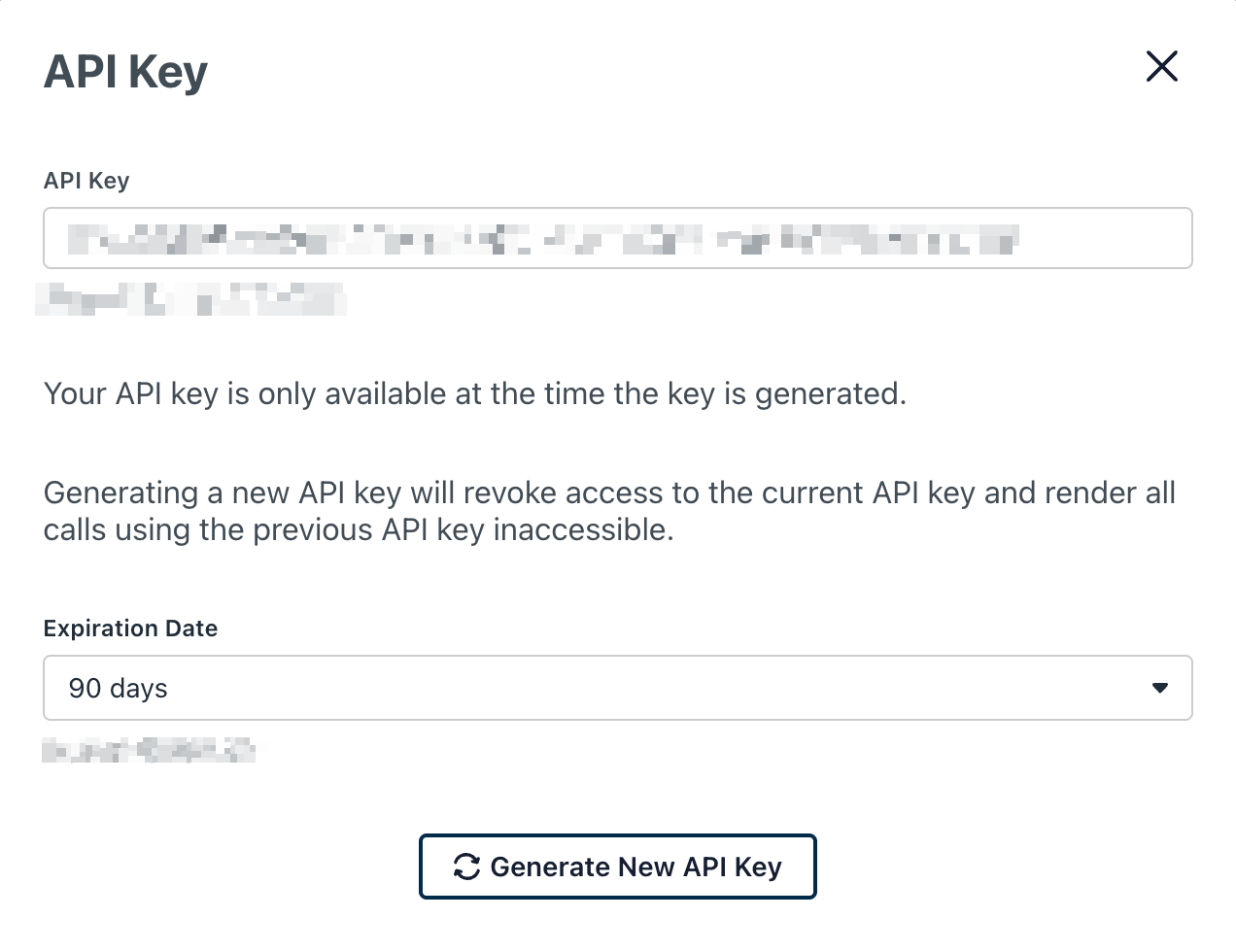Click the dropdown caret arrow beside 90 days

coord(1159,688)
